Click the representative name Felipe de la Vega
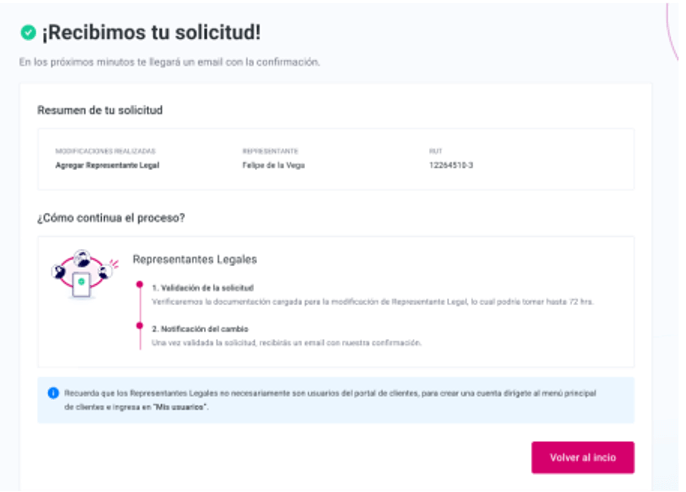686x492 pixels. tap(273, 165)
